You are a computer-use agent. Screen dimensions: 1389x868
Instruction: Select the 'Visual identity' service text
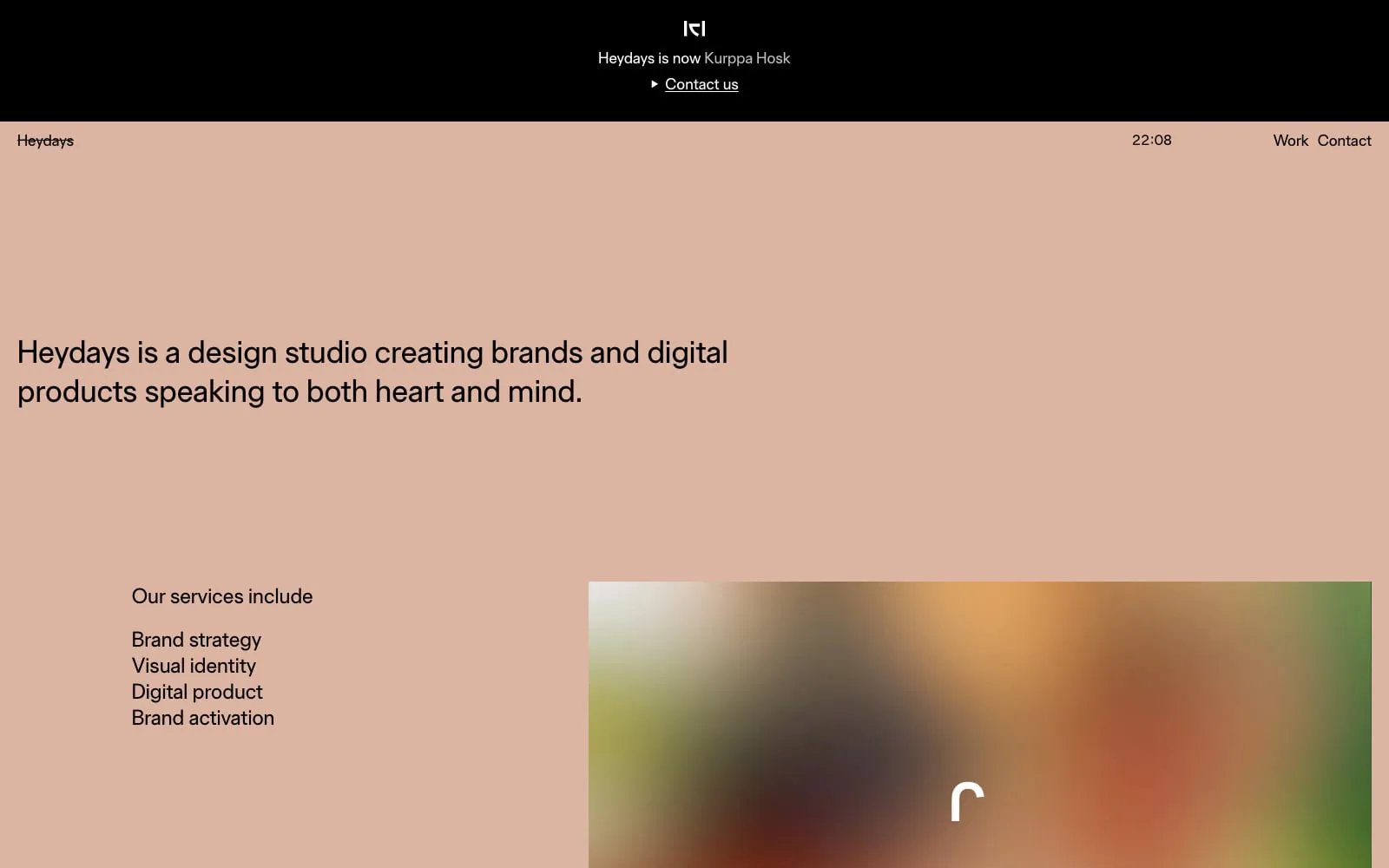[194, 666]
